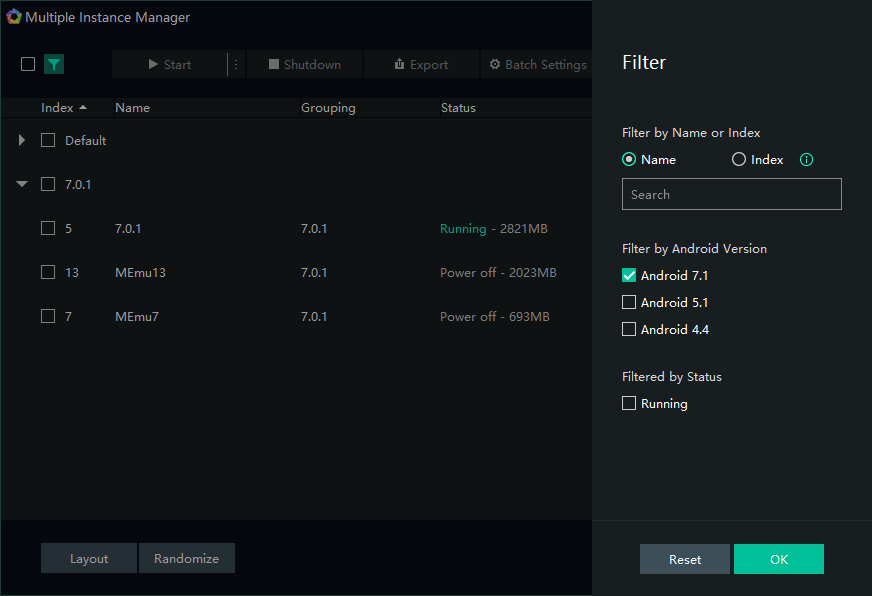The width and height of the screenshot is (872, 596).
Task: Enable the Running status filter
Action: coord(629,404)
